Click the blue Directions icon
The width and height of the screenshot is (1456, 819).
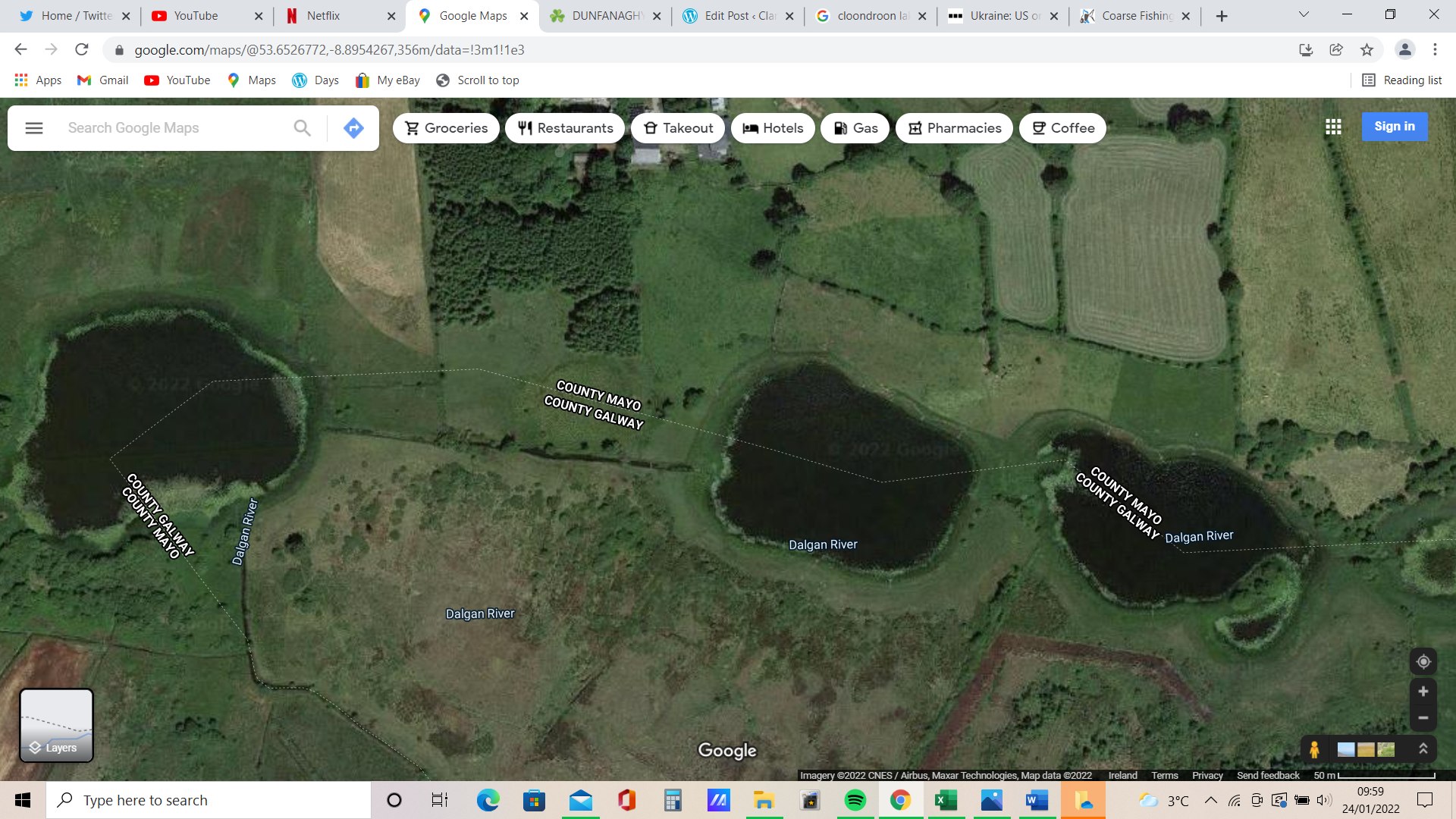tap(353, 128)
